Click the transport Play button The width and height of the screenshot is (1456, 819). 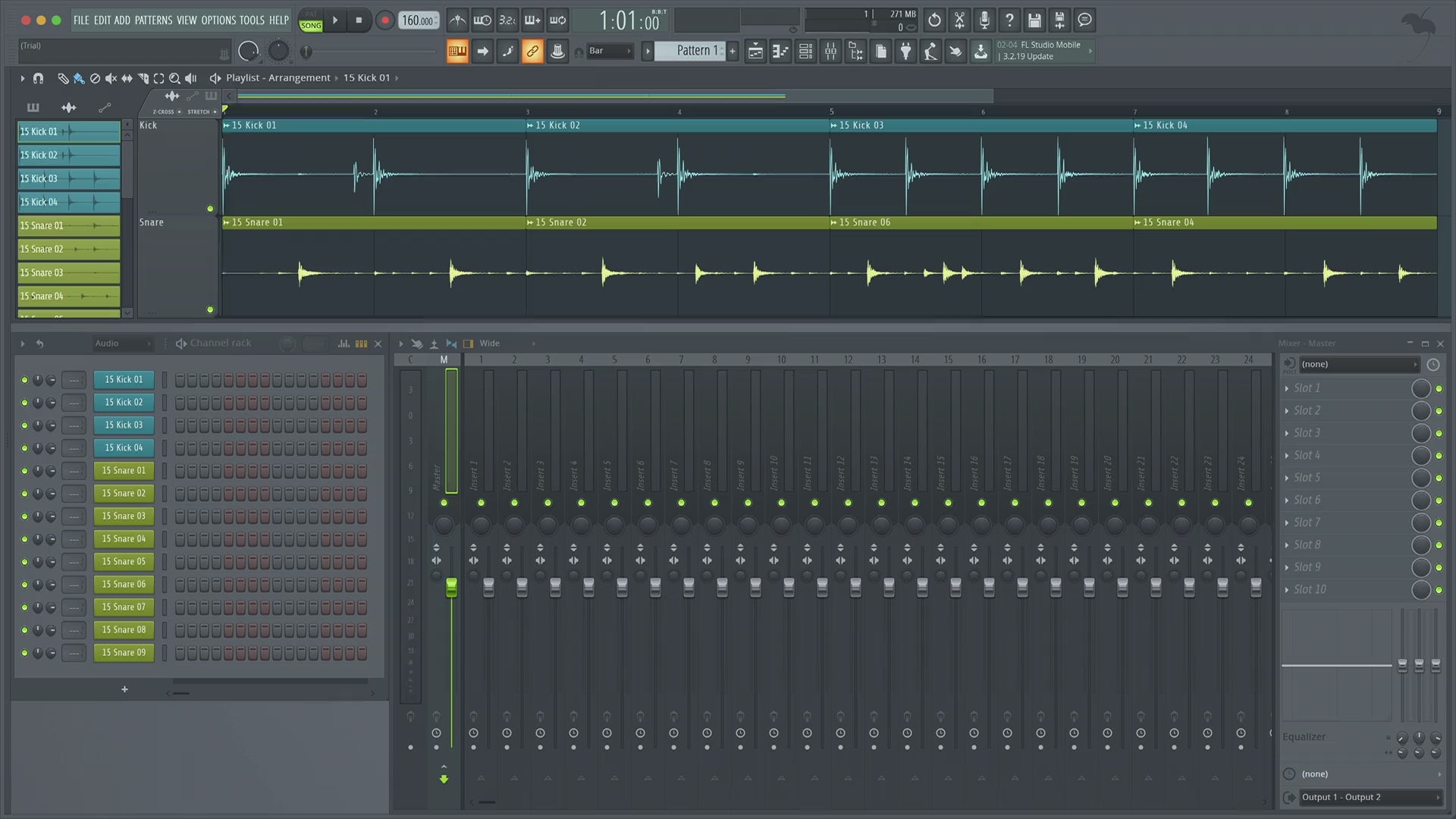(x=335, y=20)
